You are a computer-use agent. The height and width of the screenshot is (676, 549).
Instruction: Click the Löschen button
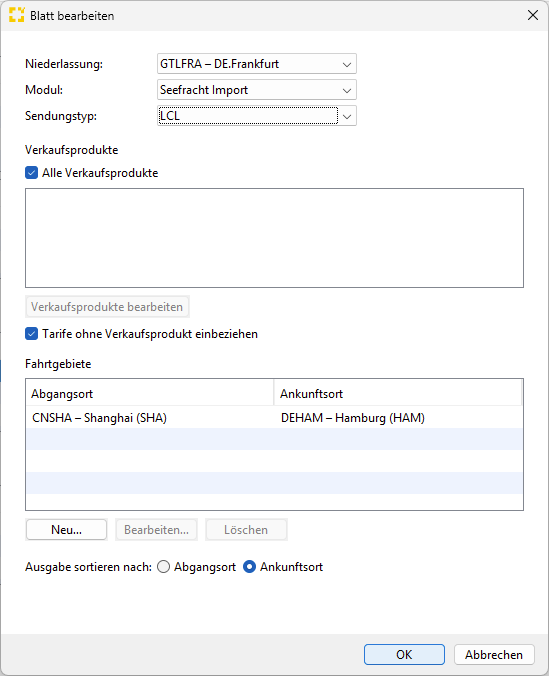point(246,529)
